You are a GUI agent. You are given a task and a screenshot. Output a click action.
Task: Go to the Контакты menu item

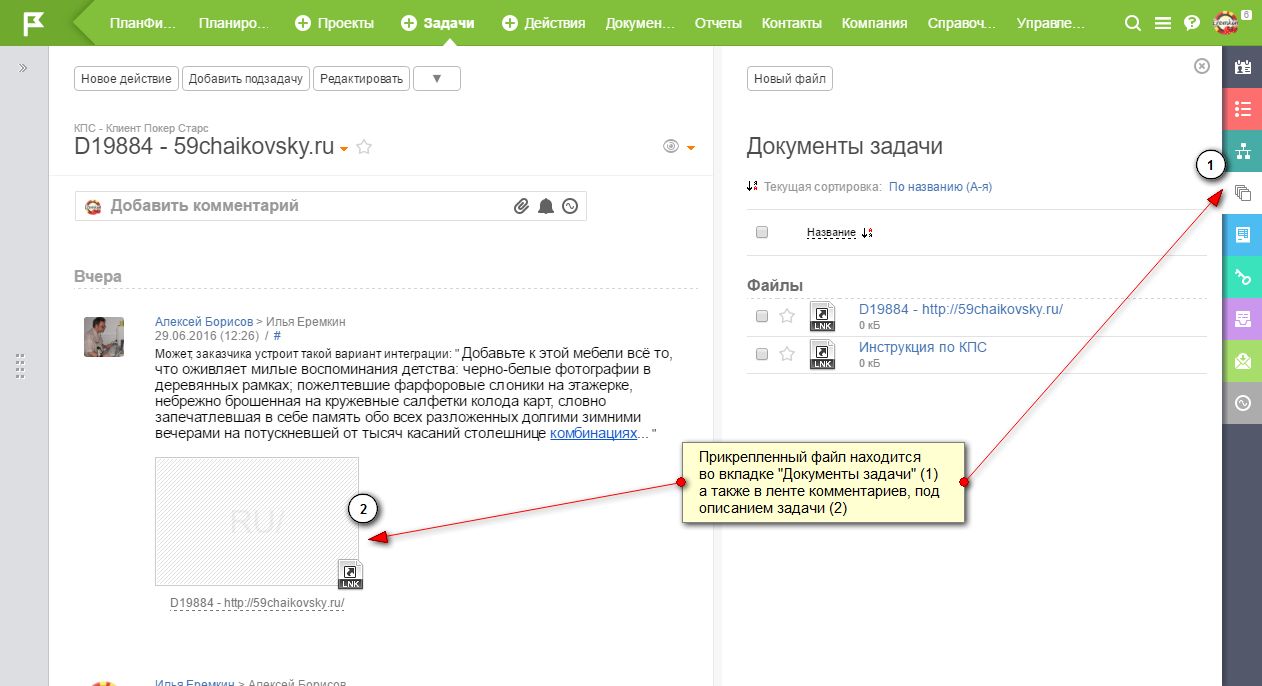tap(791, 23)
